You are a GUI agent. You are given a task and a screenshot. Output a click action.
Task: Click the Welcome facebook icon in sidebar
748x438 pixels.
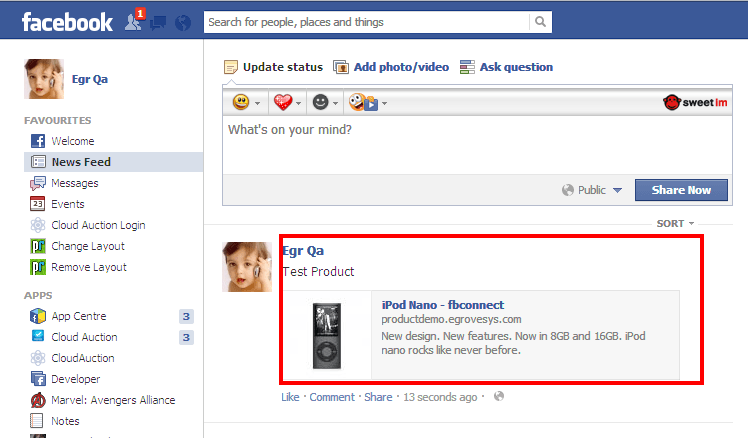(38, 141)
